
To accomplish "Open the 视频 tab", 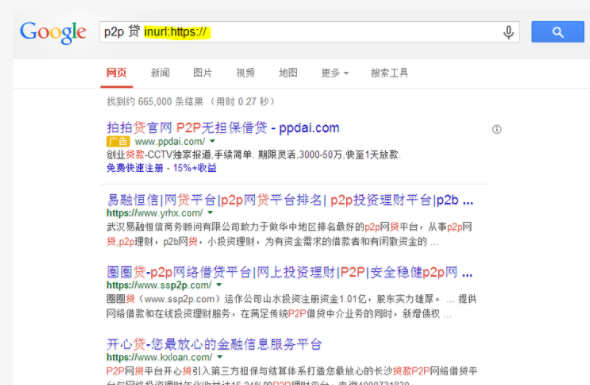I will (x=245, y=73).
